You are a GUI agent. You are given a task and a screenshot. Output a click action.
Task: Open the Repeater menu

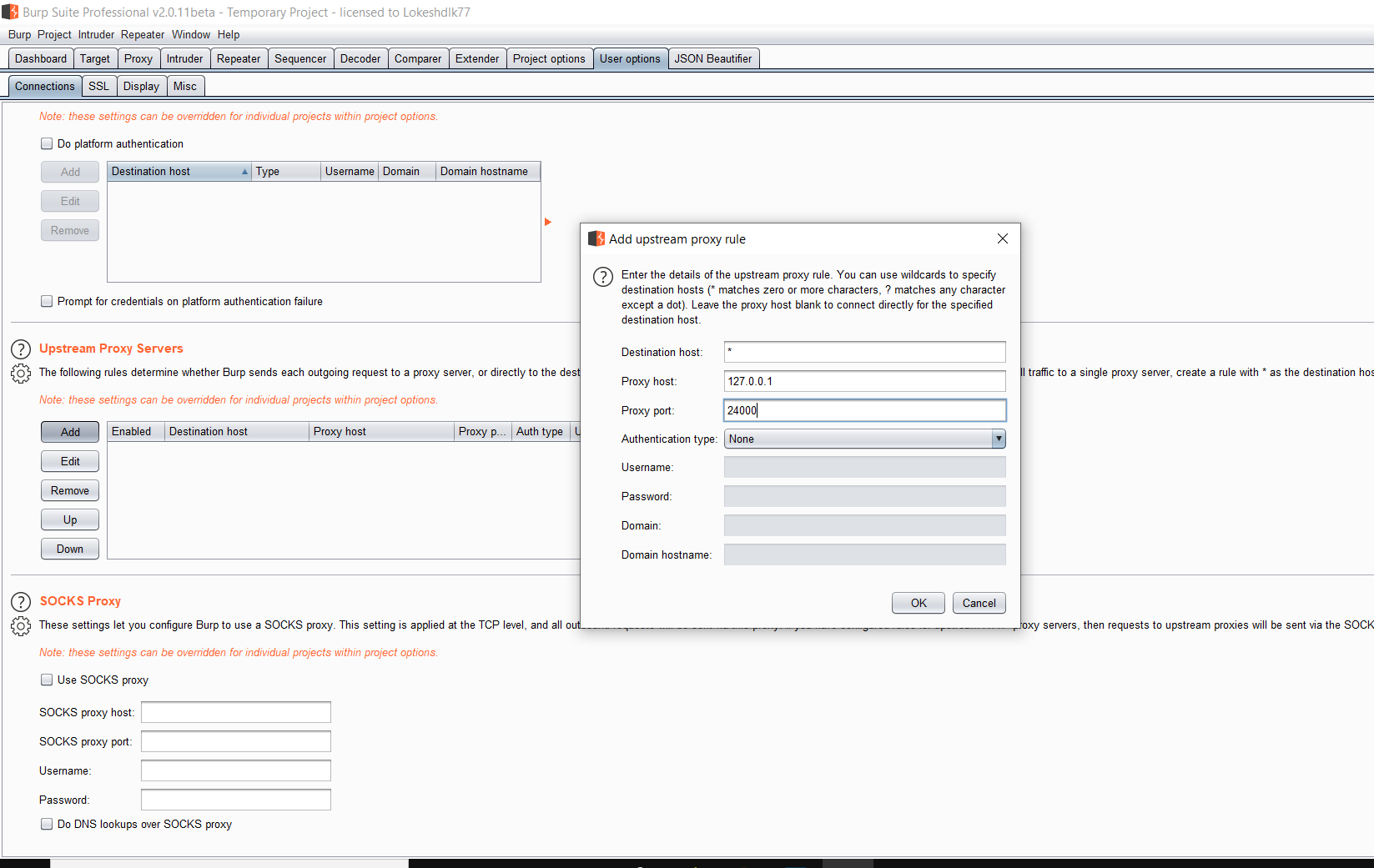[143, 34]
